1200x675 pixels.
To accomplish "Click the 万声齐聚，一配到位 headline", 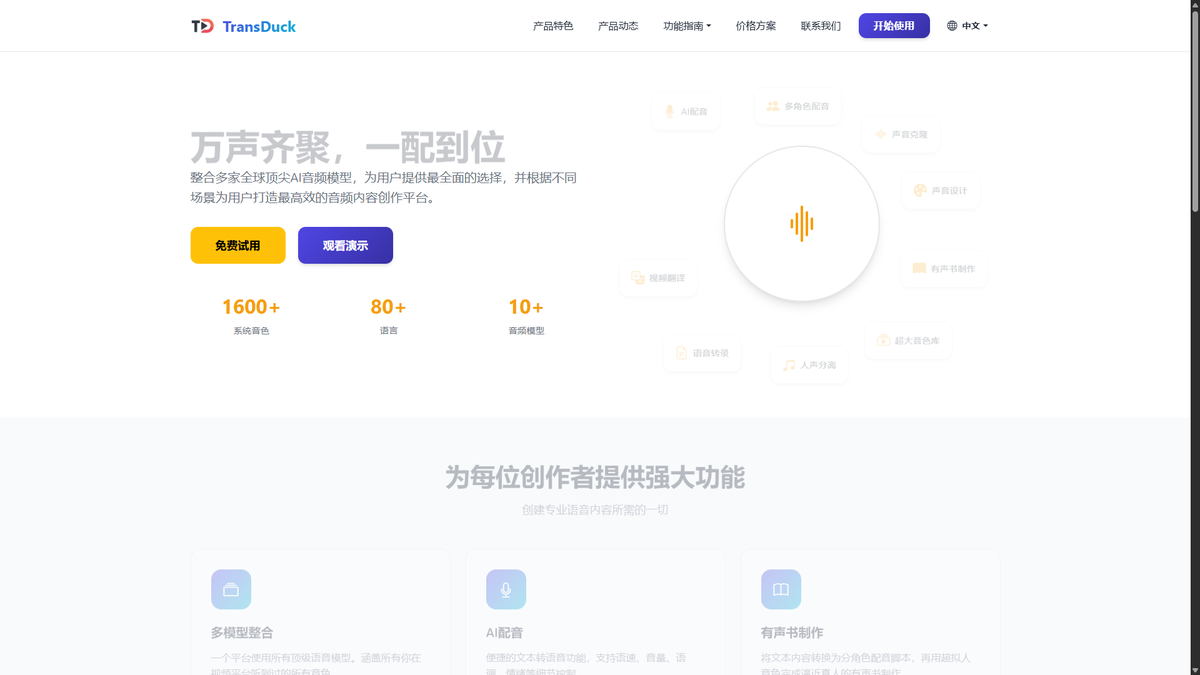I will coord(348,148).
